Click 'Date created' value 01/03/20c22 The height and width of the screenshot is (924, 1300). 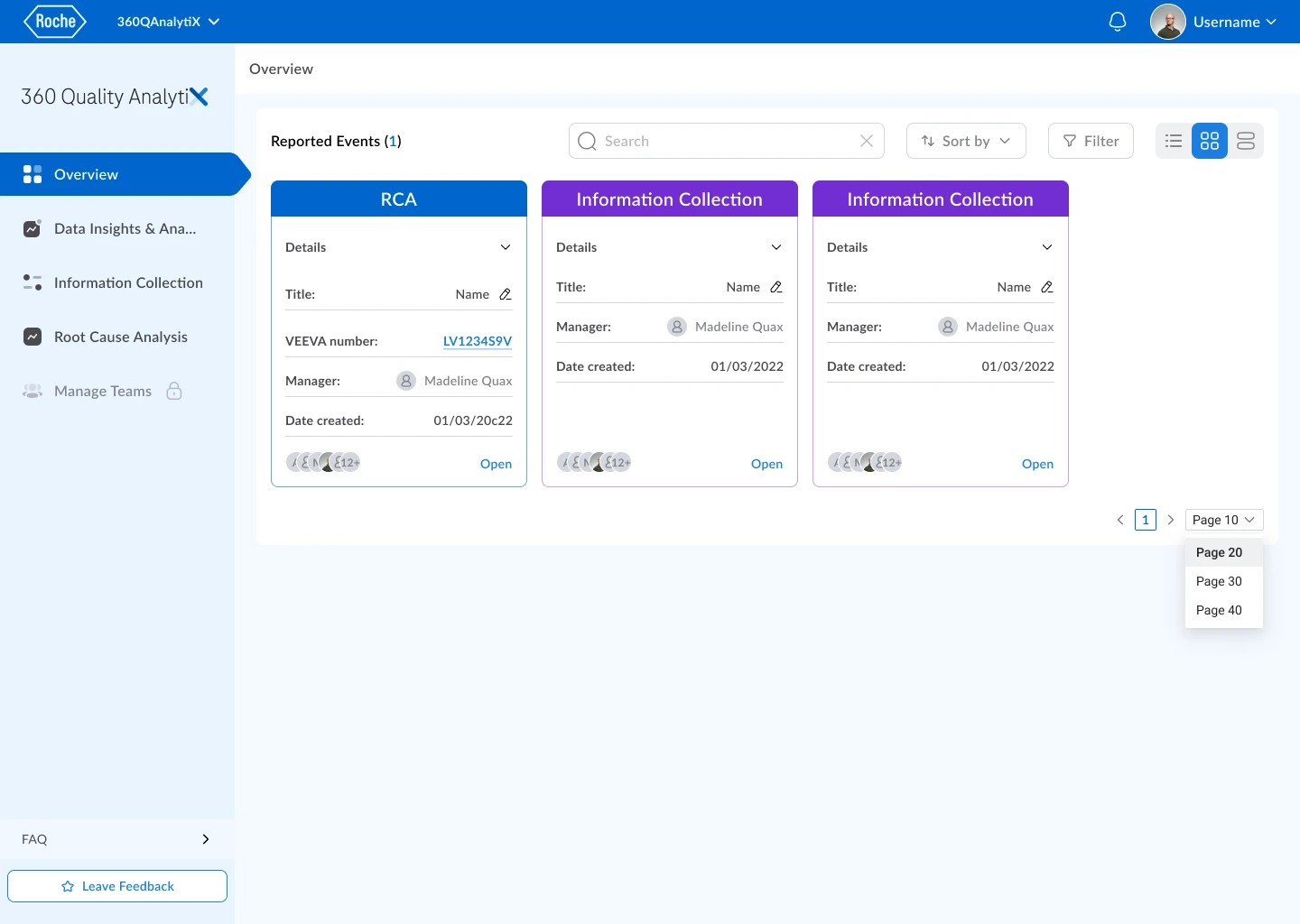(x=473, y=420)
